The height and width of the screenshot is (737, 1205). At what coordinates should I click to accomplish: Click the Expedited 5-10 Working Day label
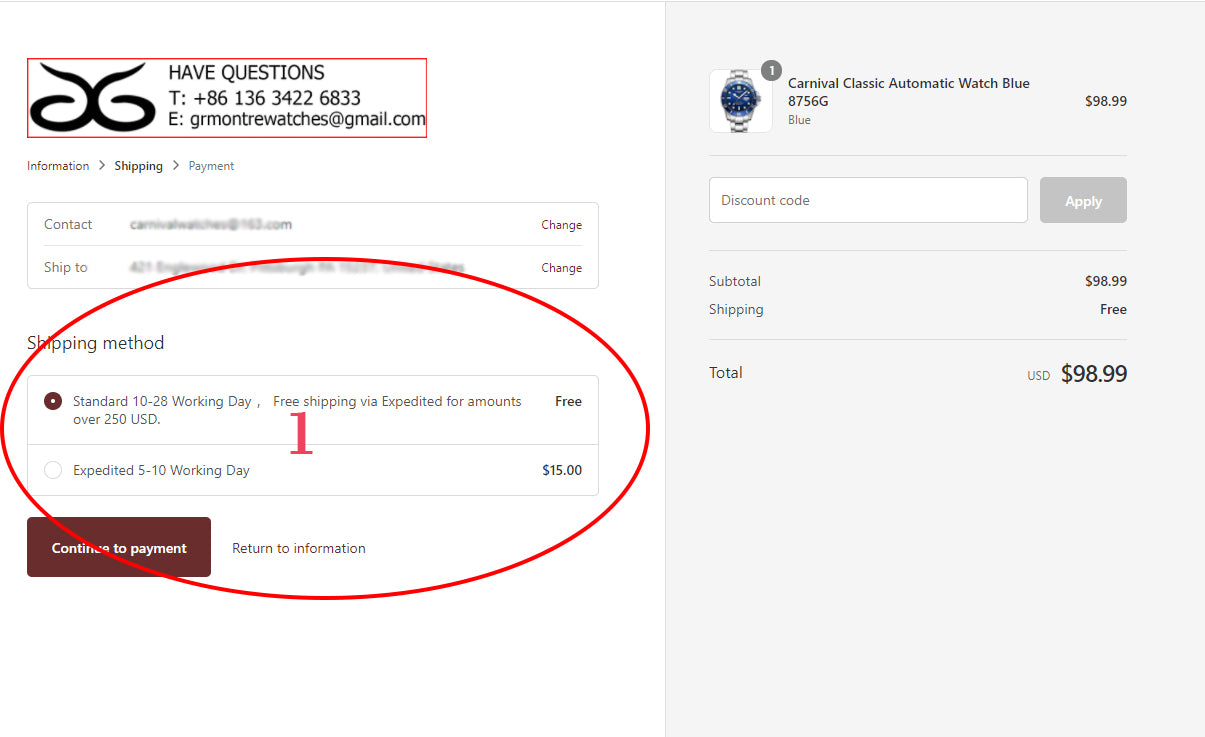click(161, 470)
